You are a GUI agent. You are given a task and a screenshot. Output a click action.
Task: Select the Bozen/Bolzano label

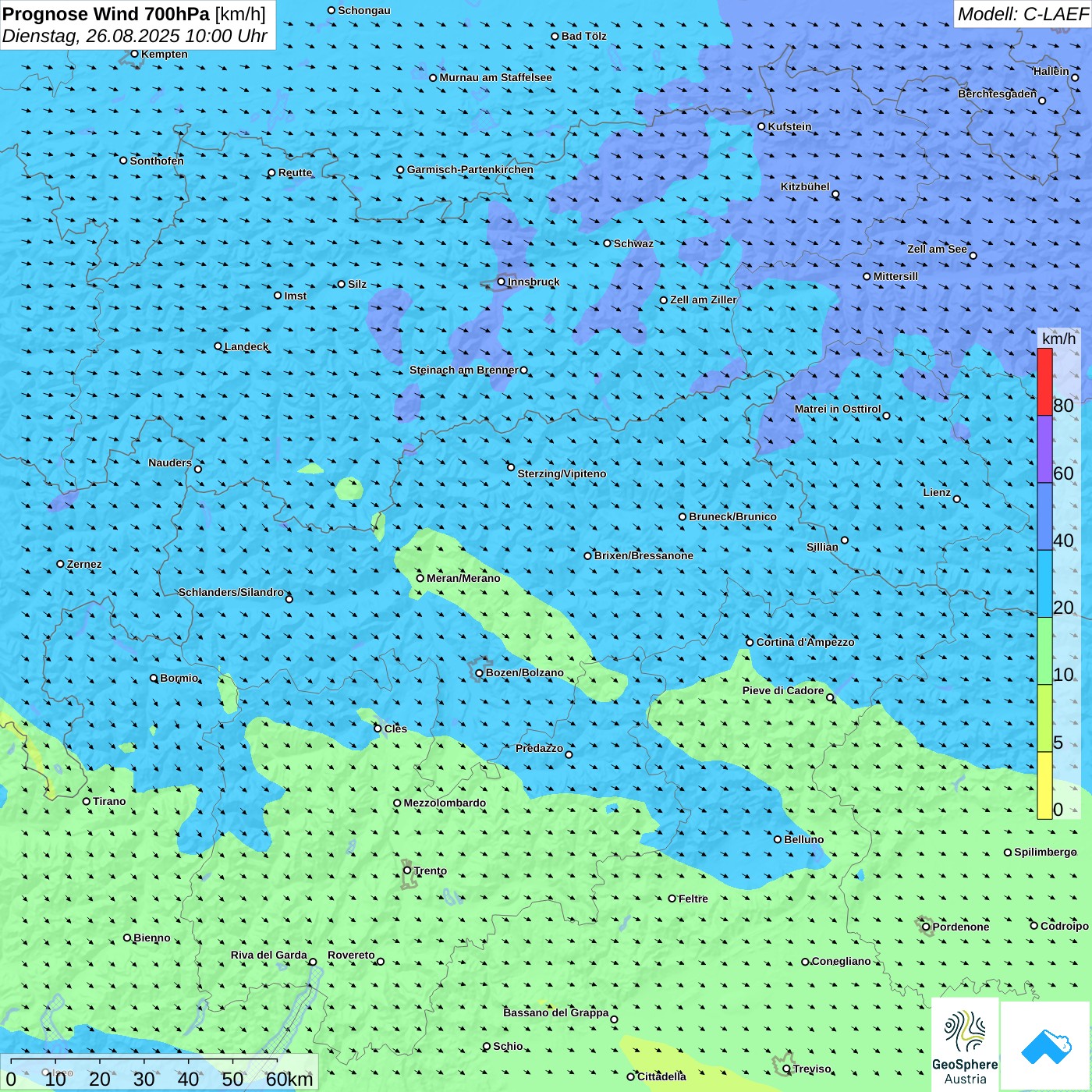tap(524, 672)
